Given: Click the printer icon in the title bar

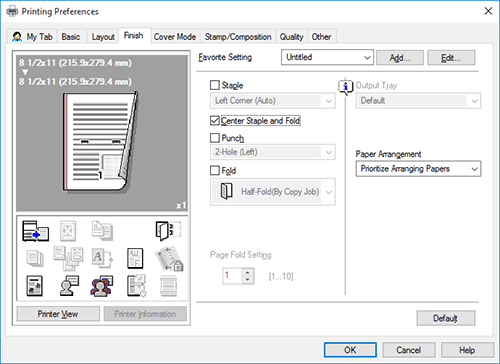Looking at the screenshot, I should coord(12,11).
